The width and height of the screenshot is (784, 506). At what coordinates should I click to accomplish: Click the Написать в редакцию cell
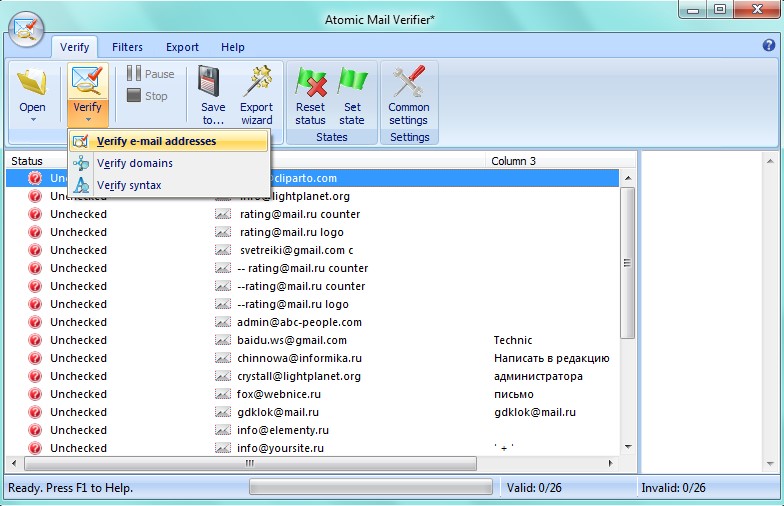point(552,358)
